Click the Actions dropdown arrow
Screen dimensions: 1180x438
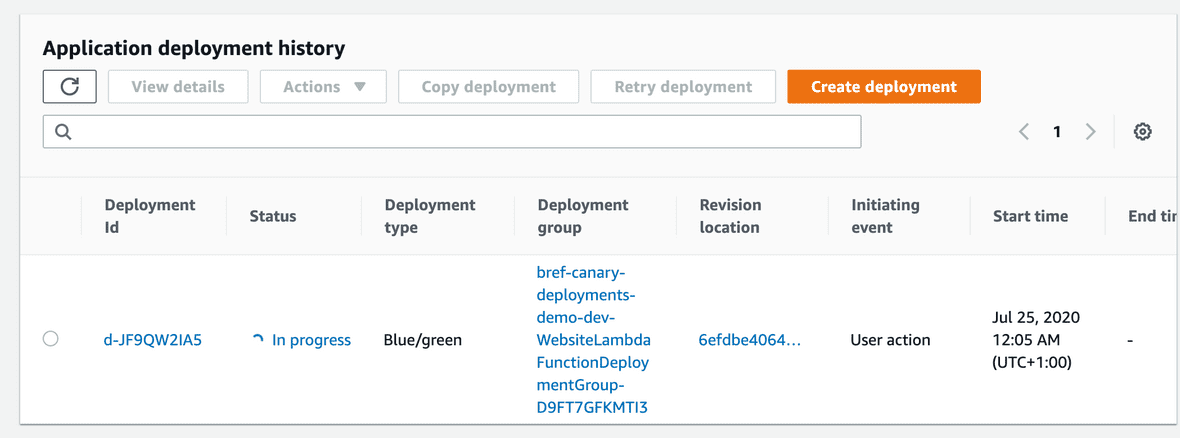(359, 87)
